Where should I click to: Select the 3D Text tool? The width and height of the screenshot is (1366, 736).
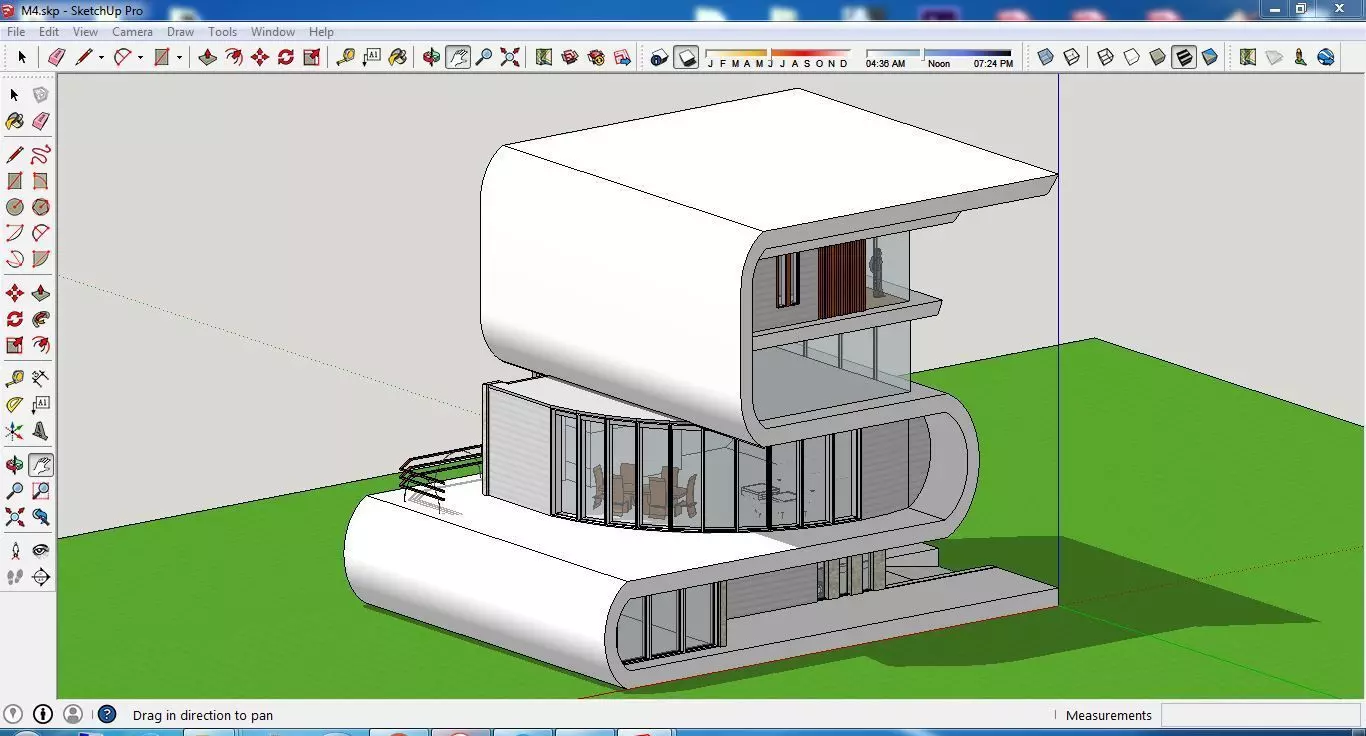(x=40, y=431)
